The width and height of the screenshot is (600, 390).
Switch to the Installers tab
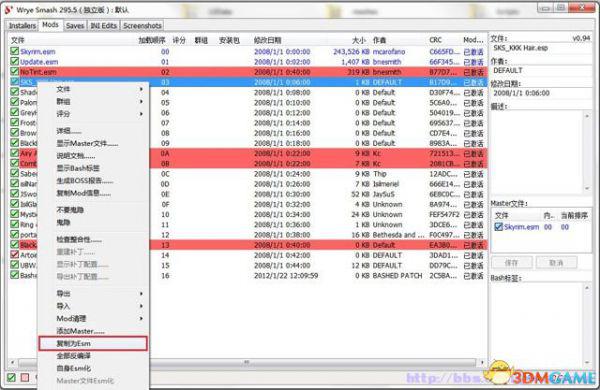[x=22, y=26]
